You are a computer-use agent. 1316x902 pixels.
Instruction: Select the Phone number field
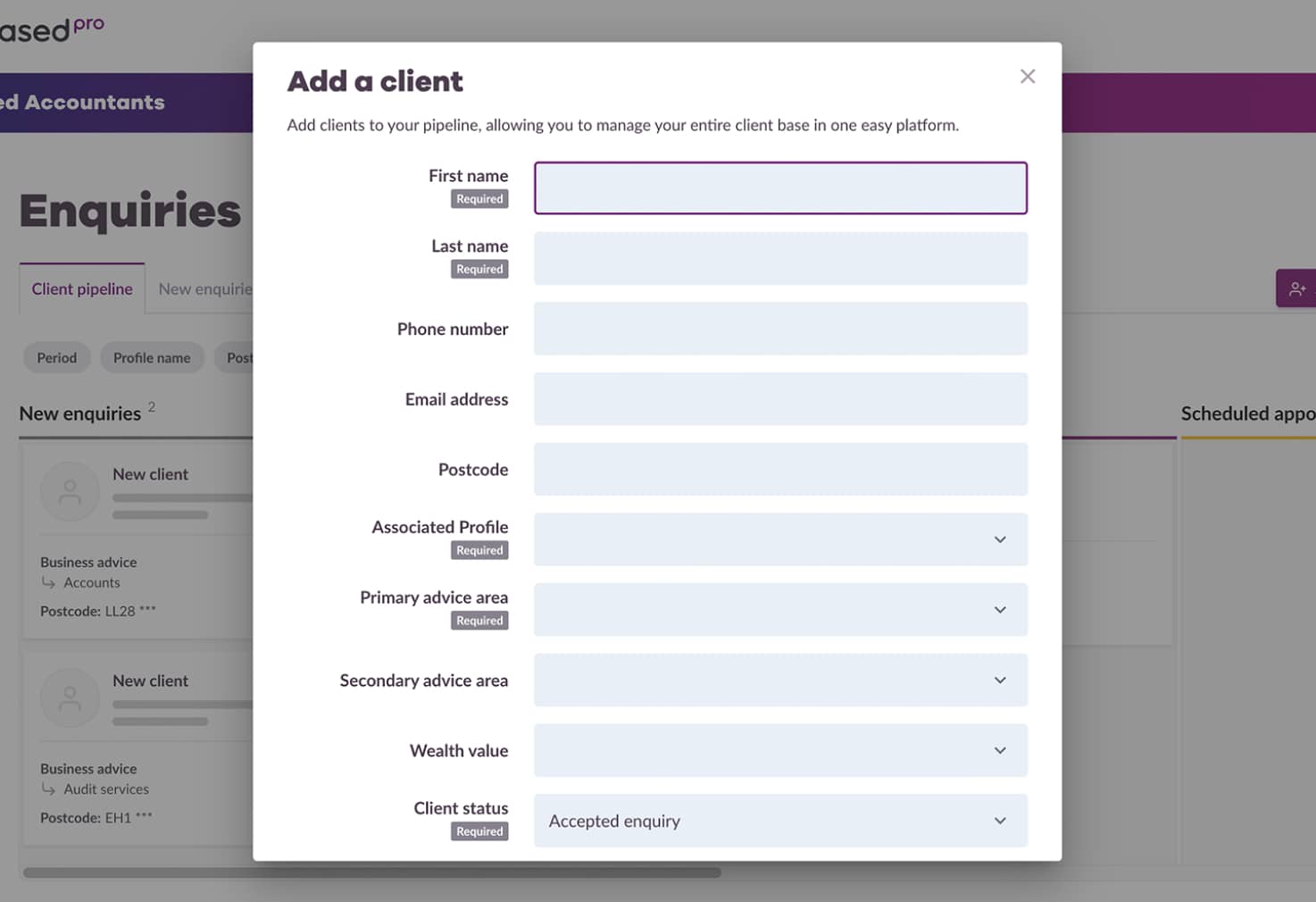click(x=780, y=329)
